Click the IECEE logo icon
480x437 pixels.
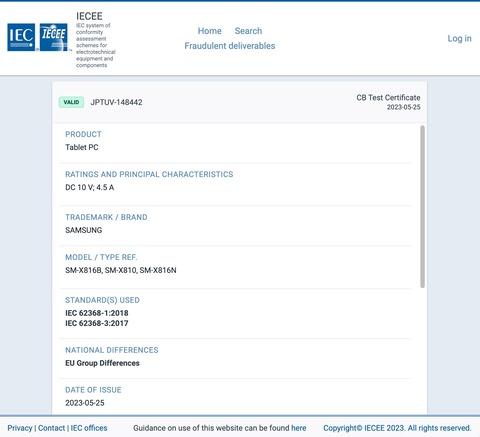pos(53,37)
